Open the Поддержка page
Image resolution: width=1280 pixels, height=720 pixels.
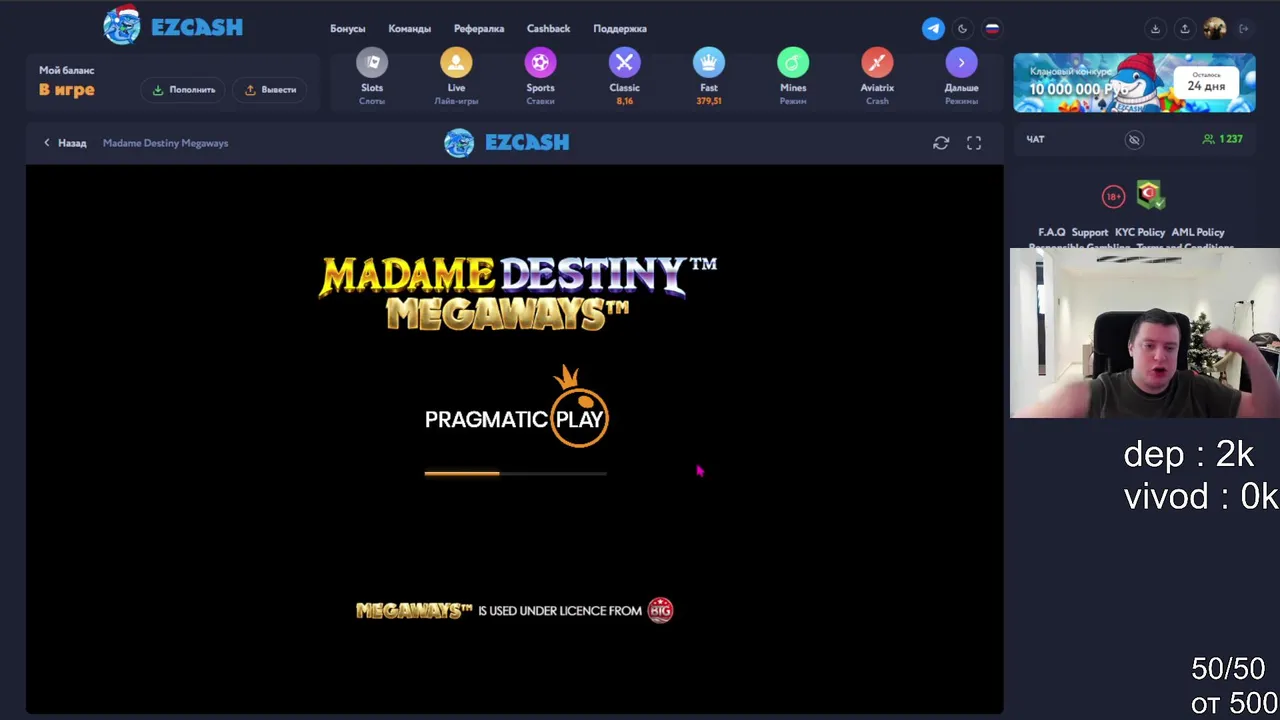[620, 29]
